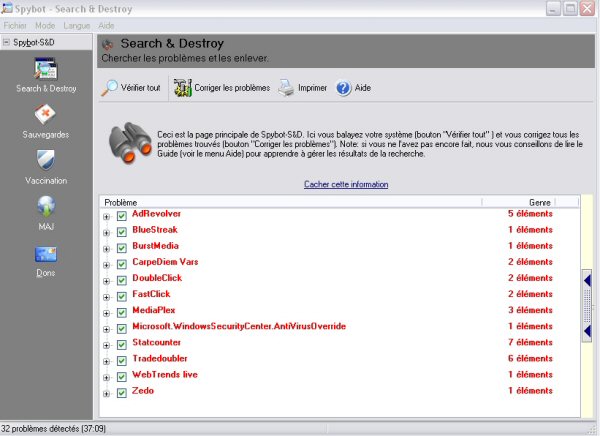Expand the BlueStreak tree node
600x436 pixels.
(106, 233)
